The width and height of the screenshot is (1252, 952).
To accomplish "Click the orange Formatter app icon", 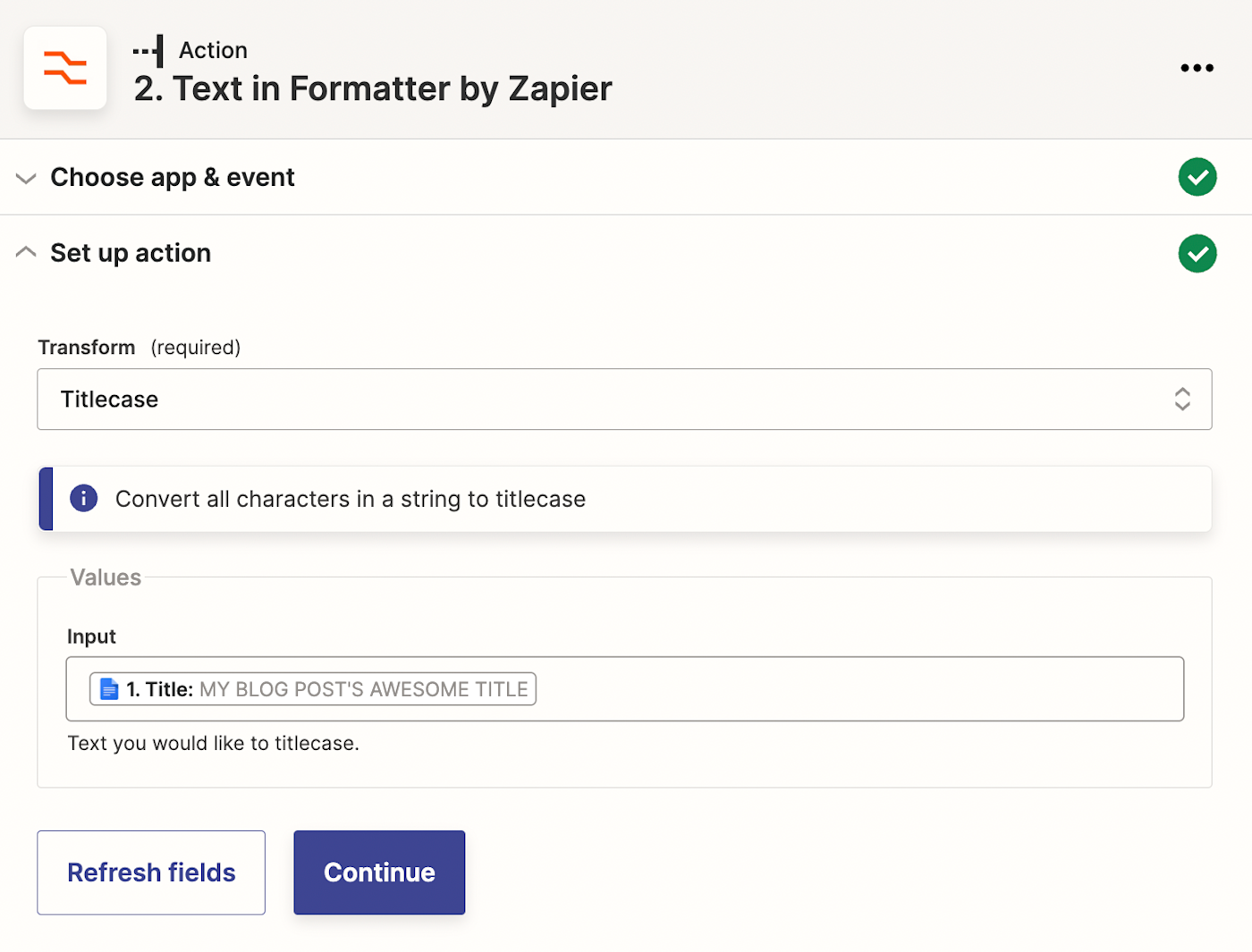I will [x=65, y=68].
